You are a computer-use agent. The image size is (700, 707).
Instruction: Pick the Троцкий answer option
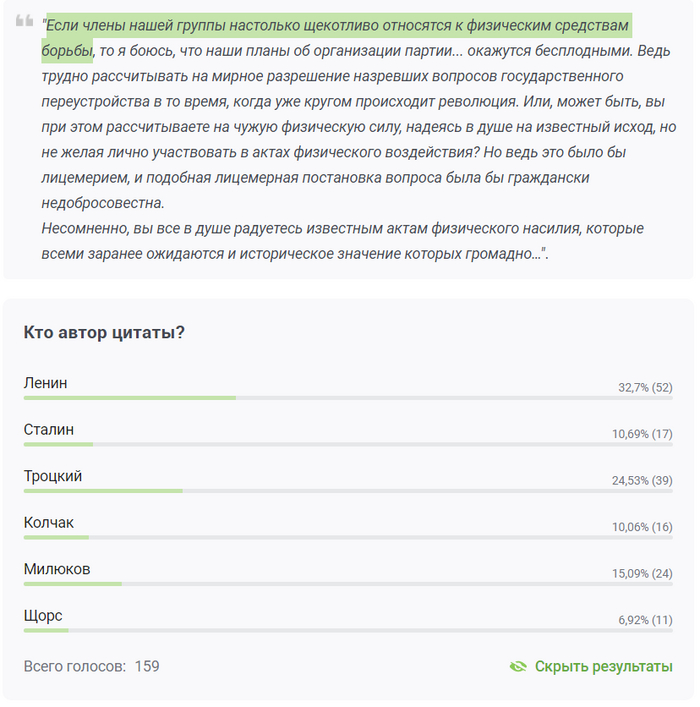click(x=53, y=476)
